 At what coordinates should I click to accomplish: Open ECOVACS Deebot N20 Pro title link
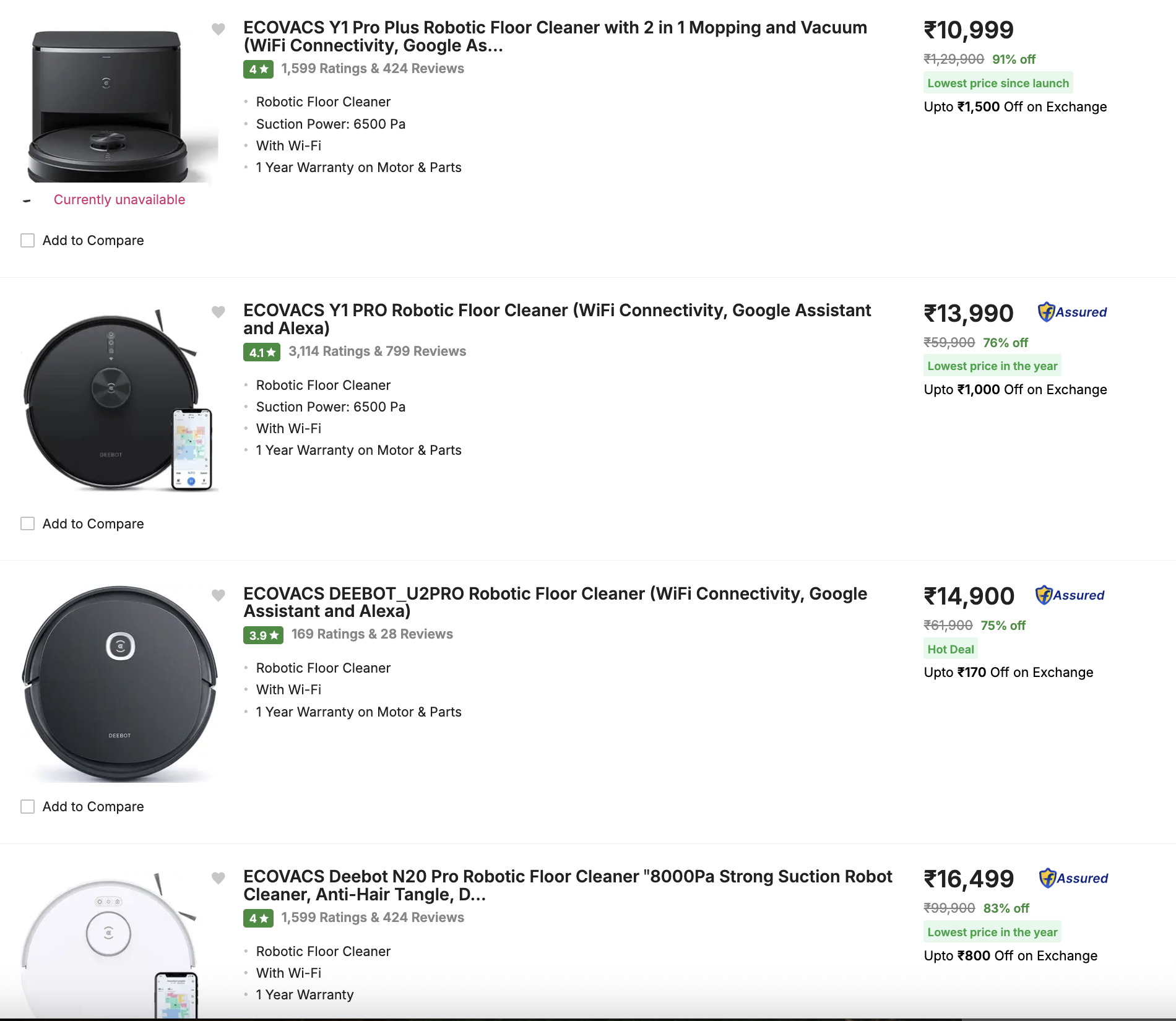[x=567, y=885]
